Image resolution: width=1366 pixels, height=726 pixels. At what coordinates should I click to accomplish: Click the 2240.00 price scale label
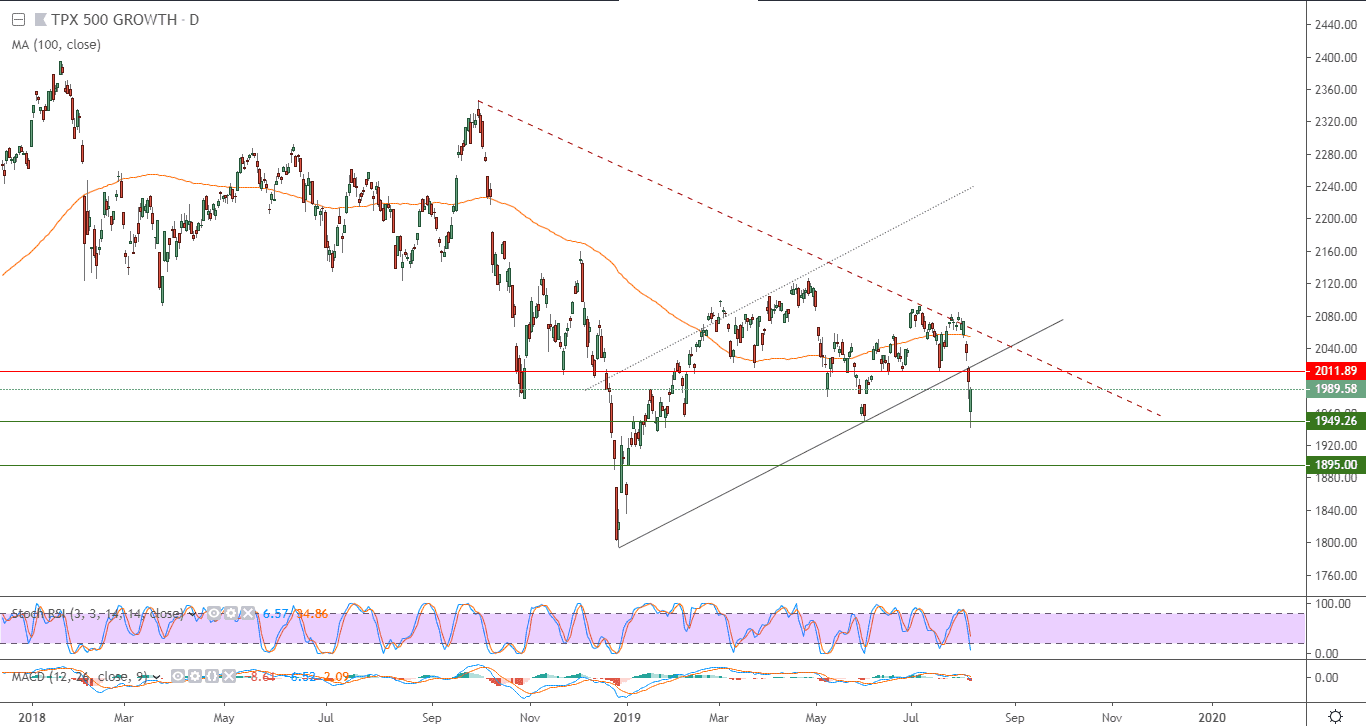coord(1335,187)
